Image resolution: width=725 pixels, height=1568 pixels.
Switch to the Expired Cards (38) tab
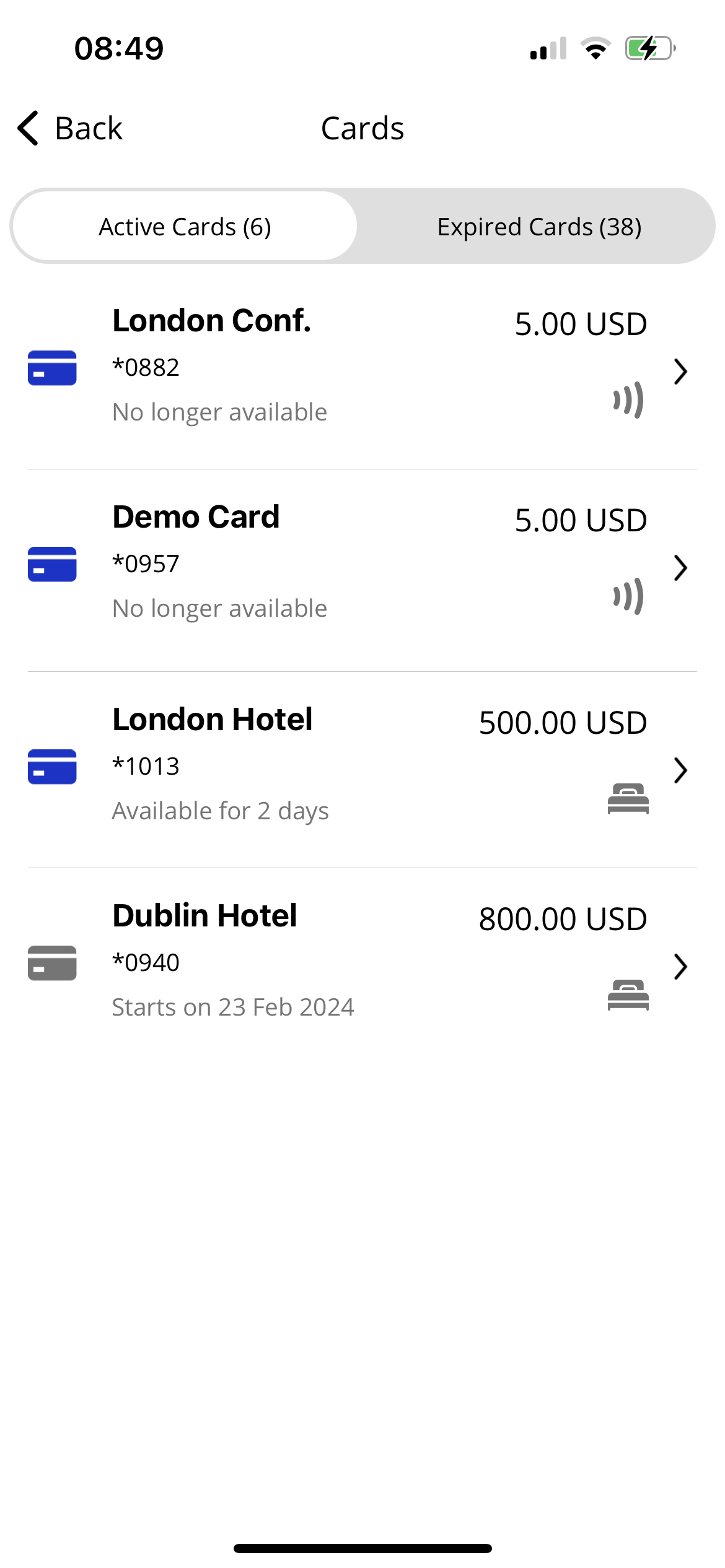coord(539,227)
